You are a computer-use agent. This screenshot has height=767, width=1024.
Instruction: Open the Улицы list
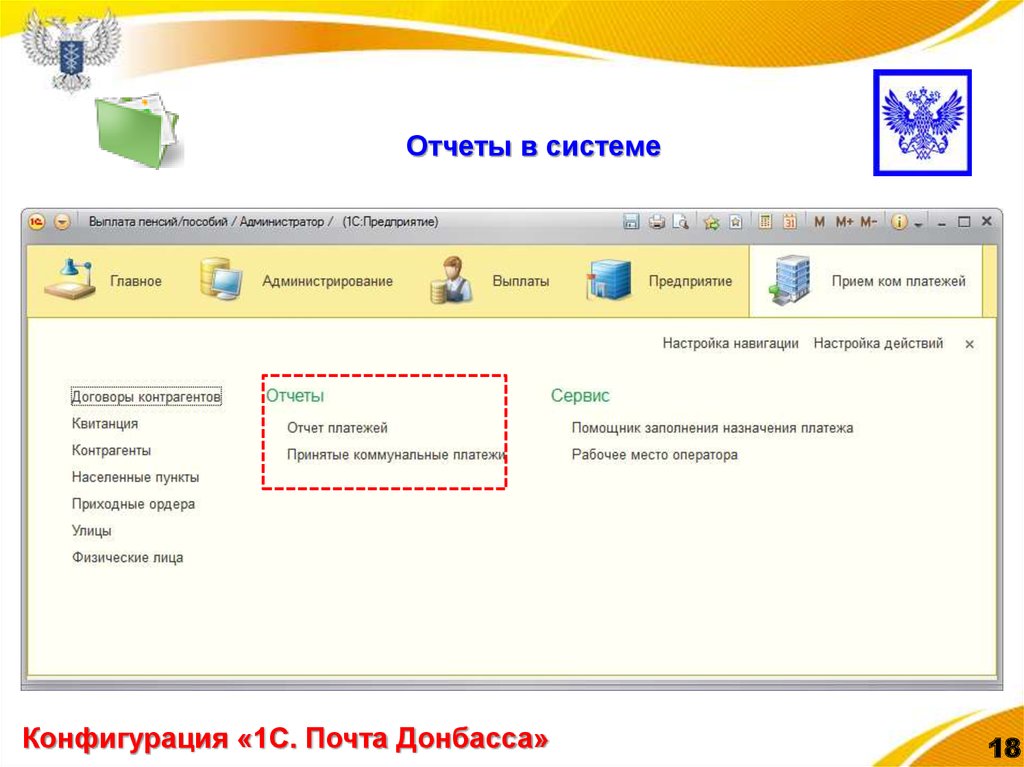(91, 530)
